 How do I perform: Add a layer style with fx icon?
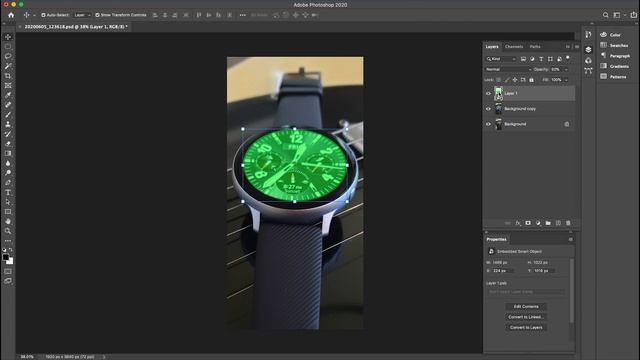(x=518, y=223)
